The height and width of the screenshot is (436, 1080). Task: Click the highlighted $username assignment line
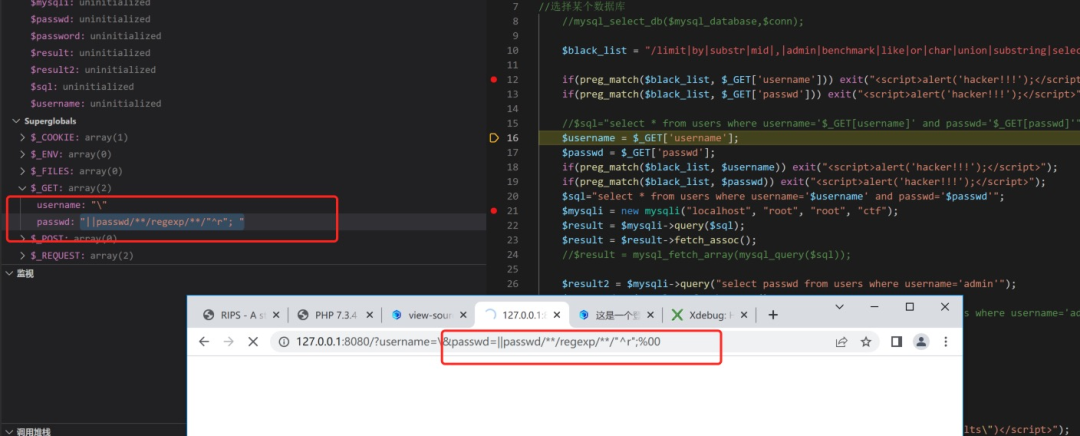pos(650,138)
